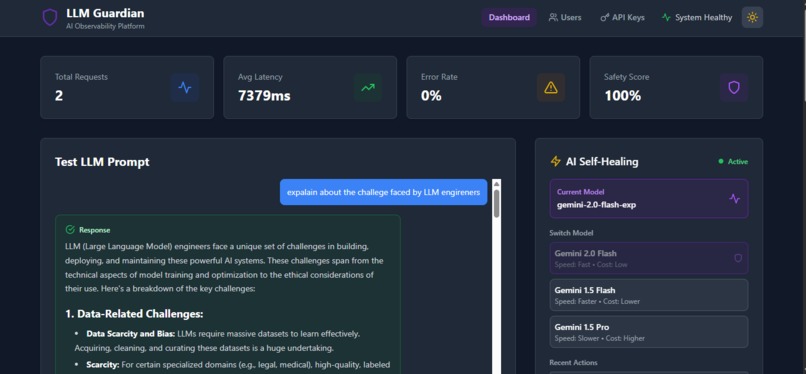Click the Current Model pulse icon

(x=735, y=198)
